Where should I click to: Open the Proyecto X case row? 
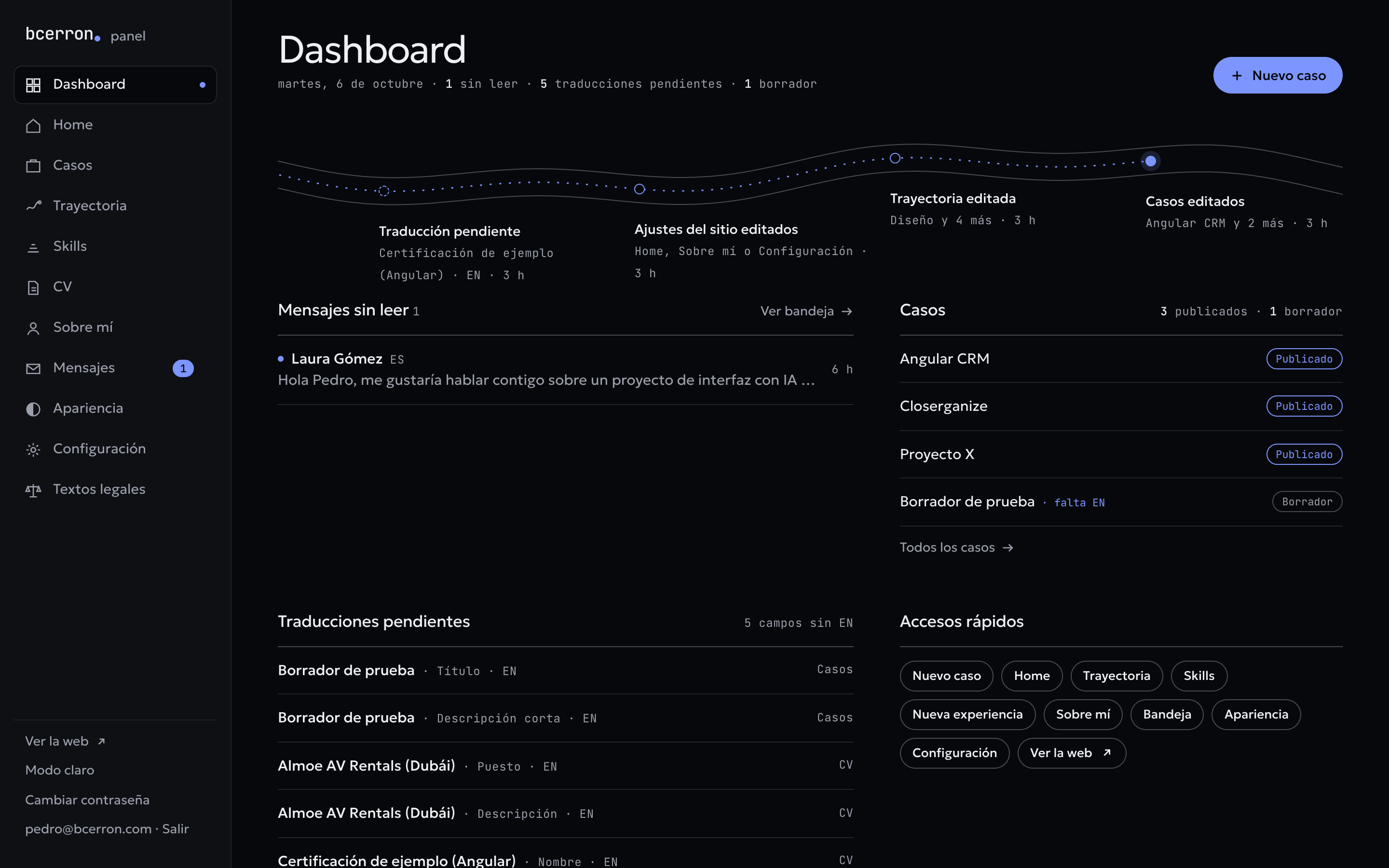(1121, 454)
